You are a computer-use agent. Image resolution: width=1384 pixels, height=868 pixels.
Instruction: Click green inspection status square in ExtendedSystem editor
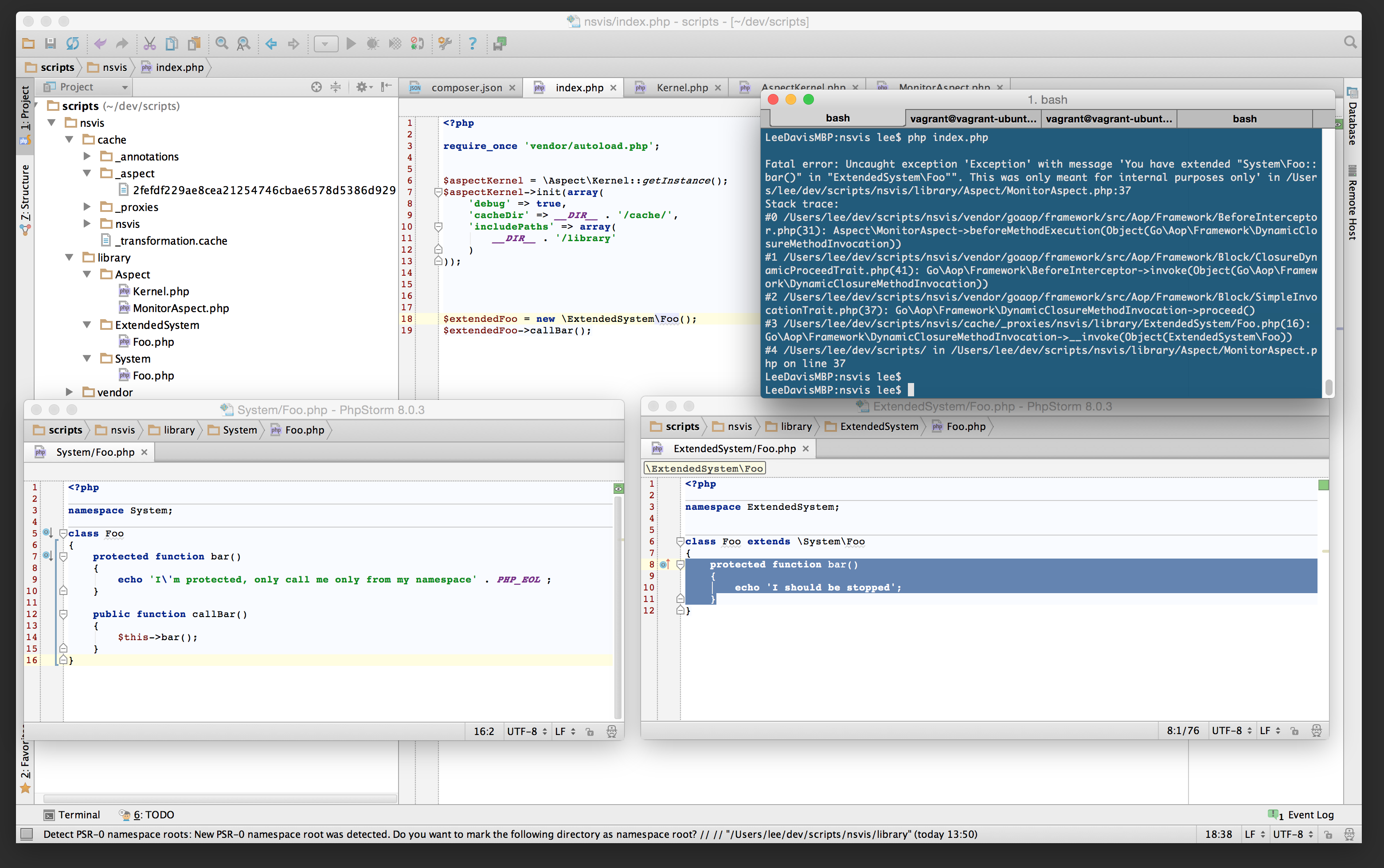coord(1323,485)
